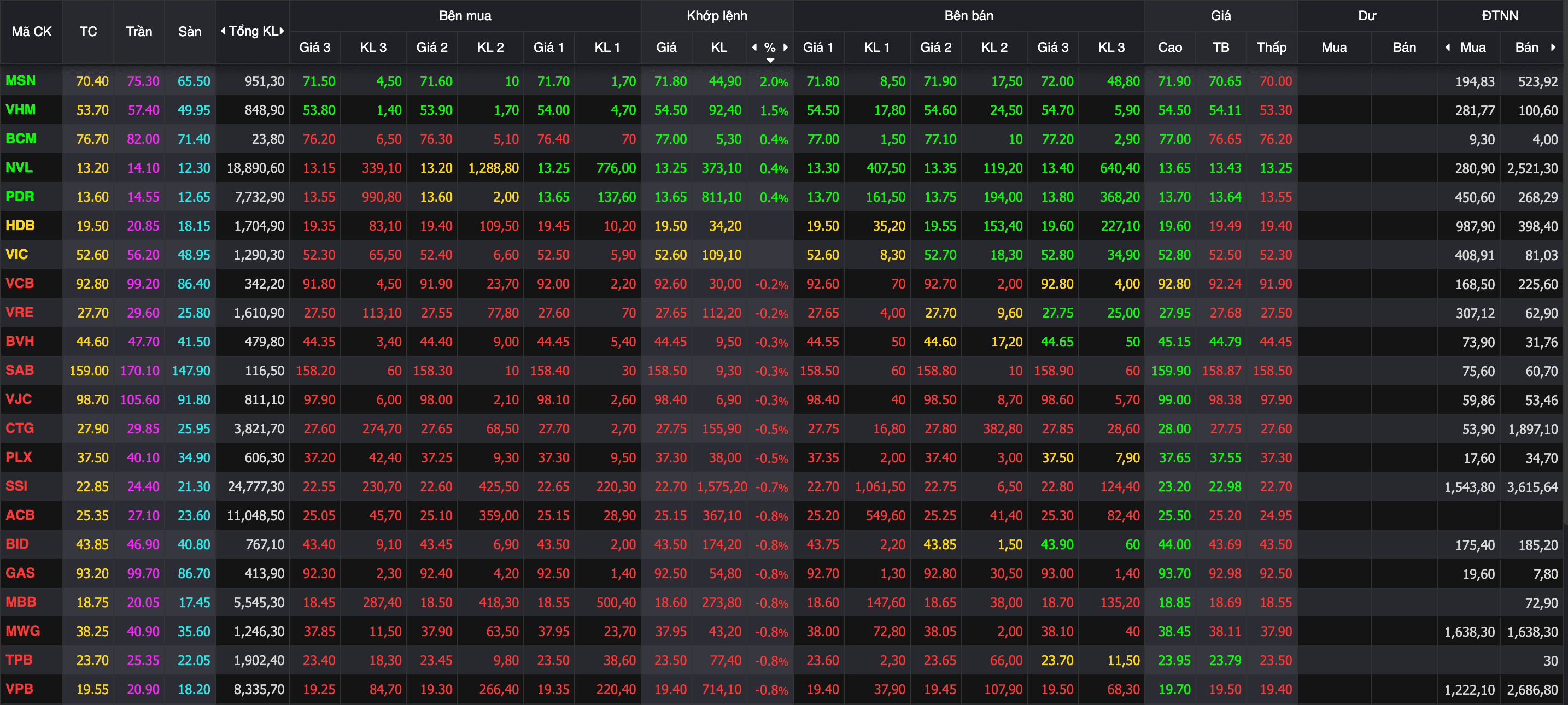Click the Dư group header

(x=1367, y=16)
